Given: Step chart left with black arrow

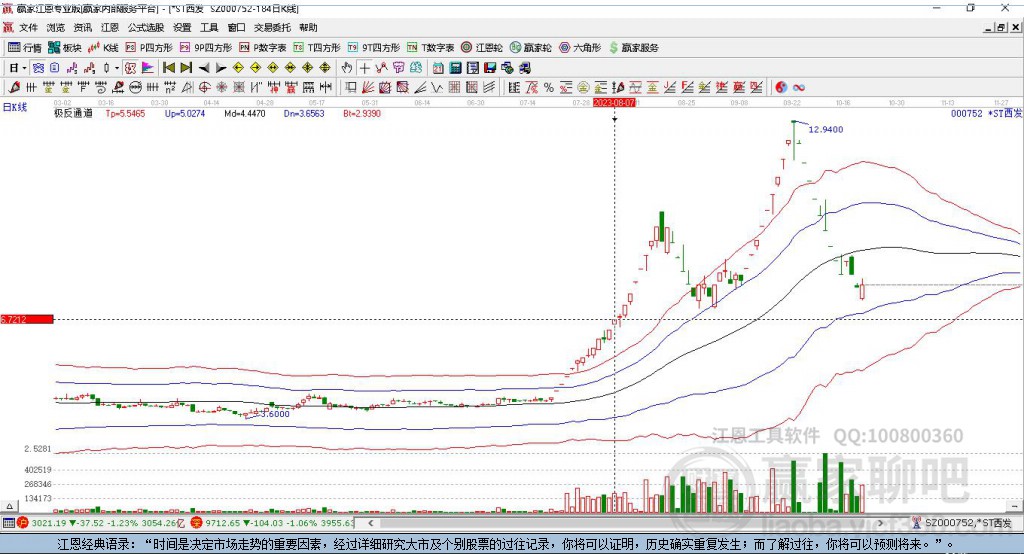Looking at the screenshot, I should pos(204,68).
